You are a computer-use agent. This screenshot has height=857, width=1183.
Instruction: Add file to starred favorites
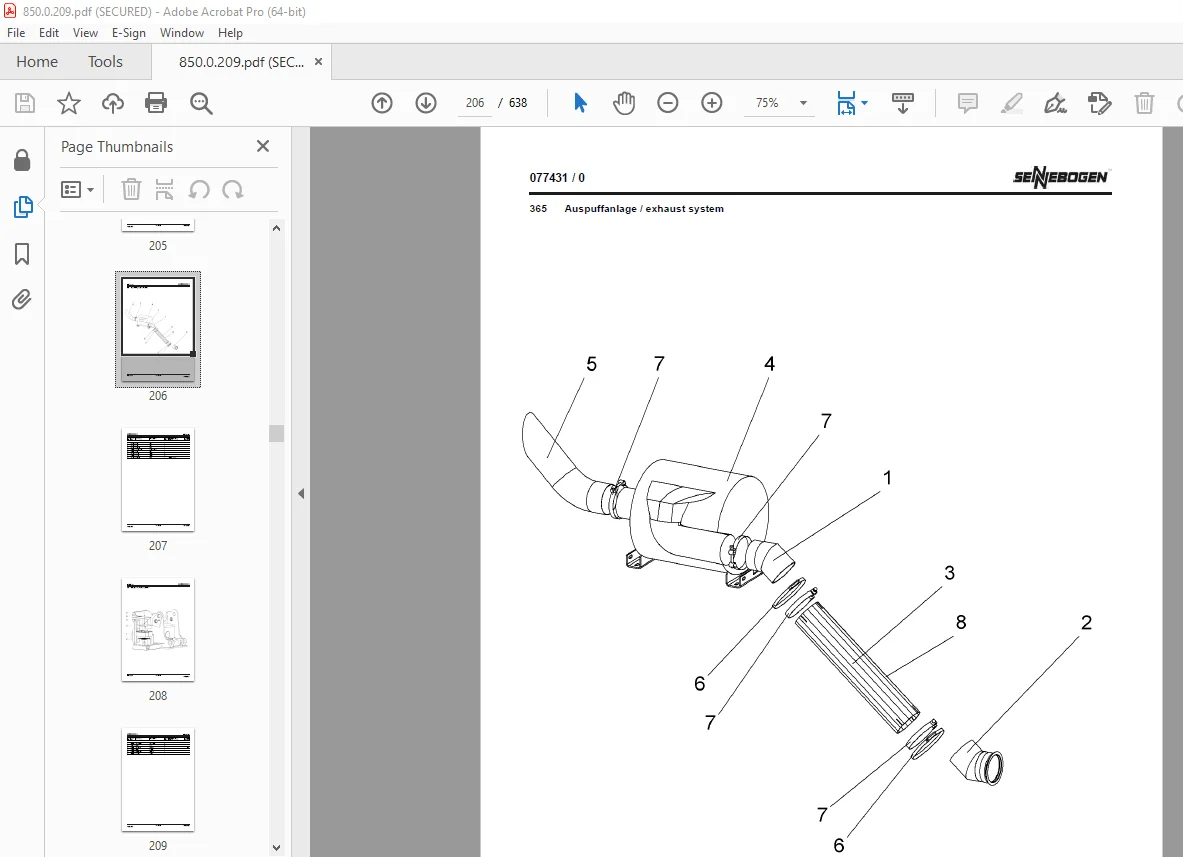click(69, 103)
